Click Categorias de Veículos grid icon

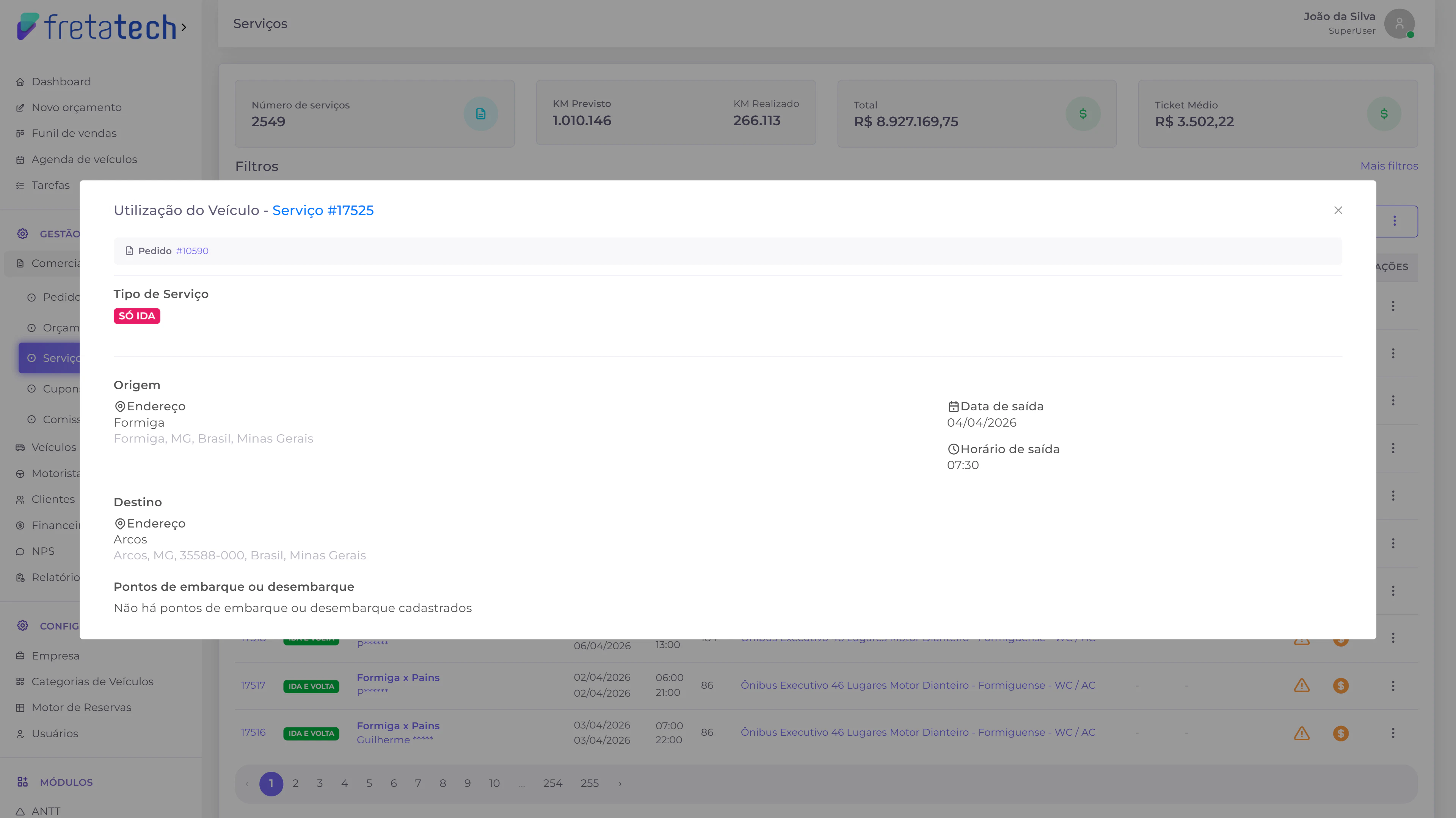coord(20,682)
